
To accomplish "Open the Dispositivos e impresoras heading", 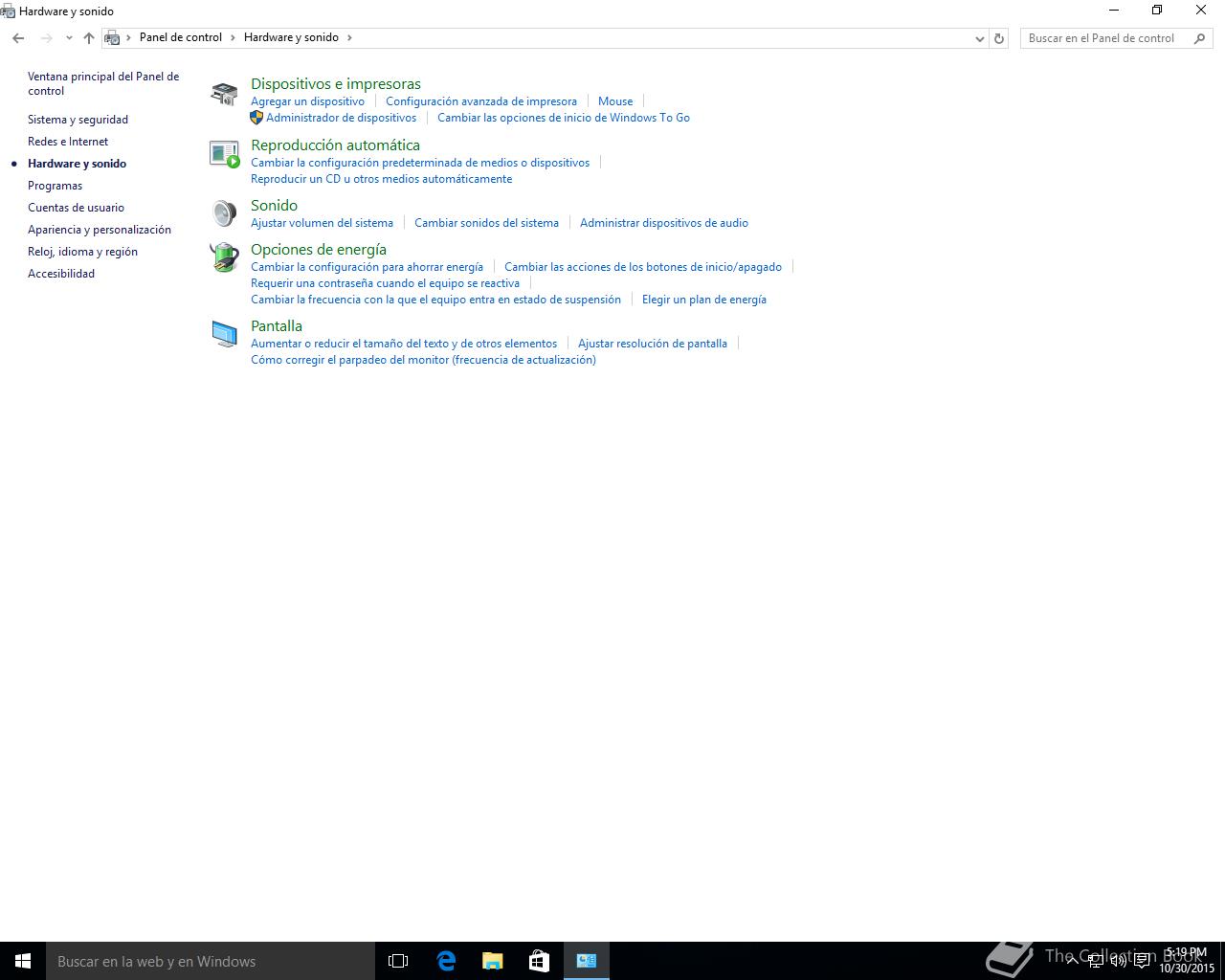I will [336, 84].
